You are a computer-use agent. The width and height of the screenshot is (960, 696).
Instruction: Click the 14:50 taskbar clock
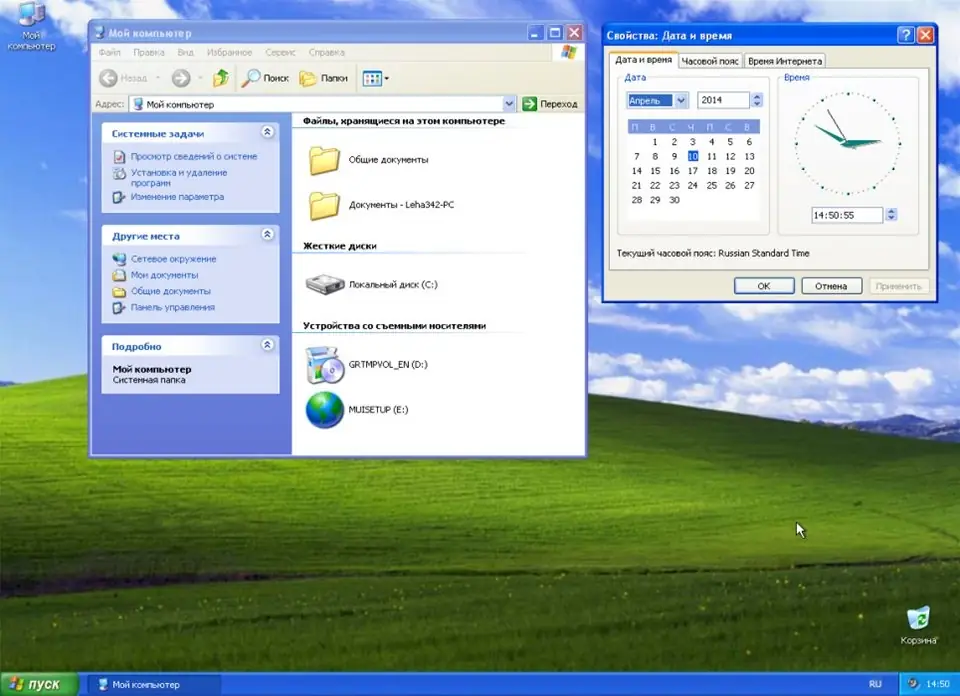click(937, 684)
